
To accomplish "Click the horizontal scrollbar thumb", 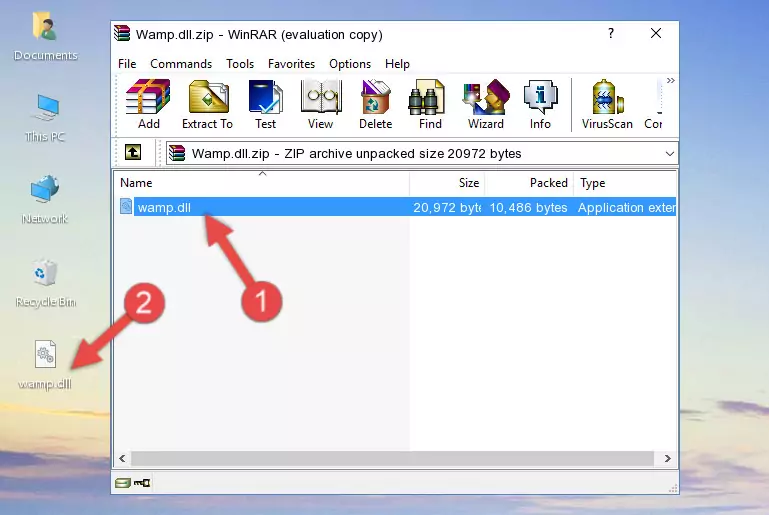I will click(392, 459).
